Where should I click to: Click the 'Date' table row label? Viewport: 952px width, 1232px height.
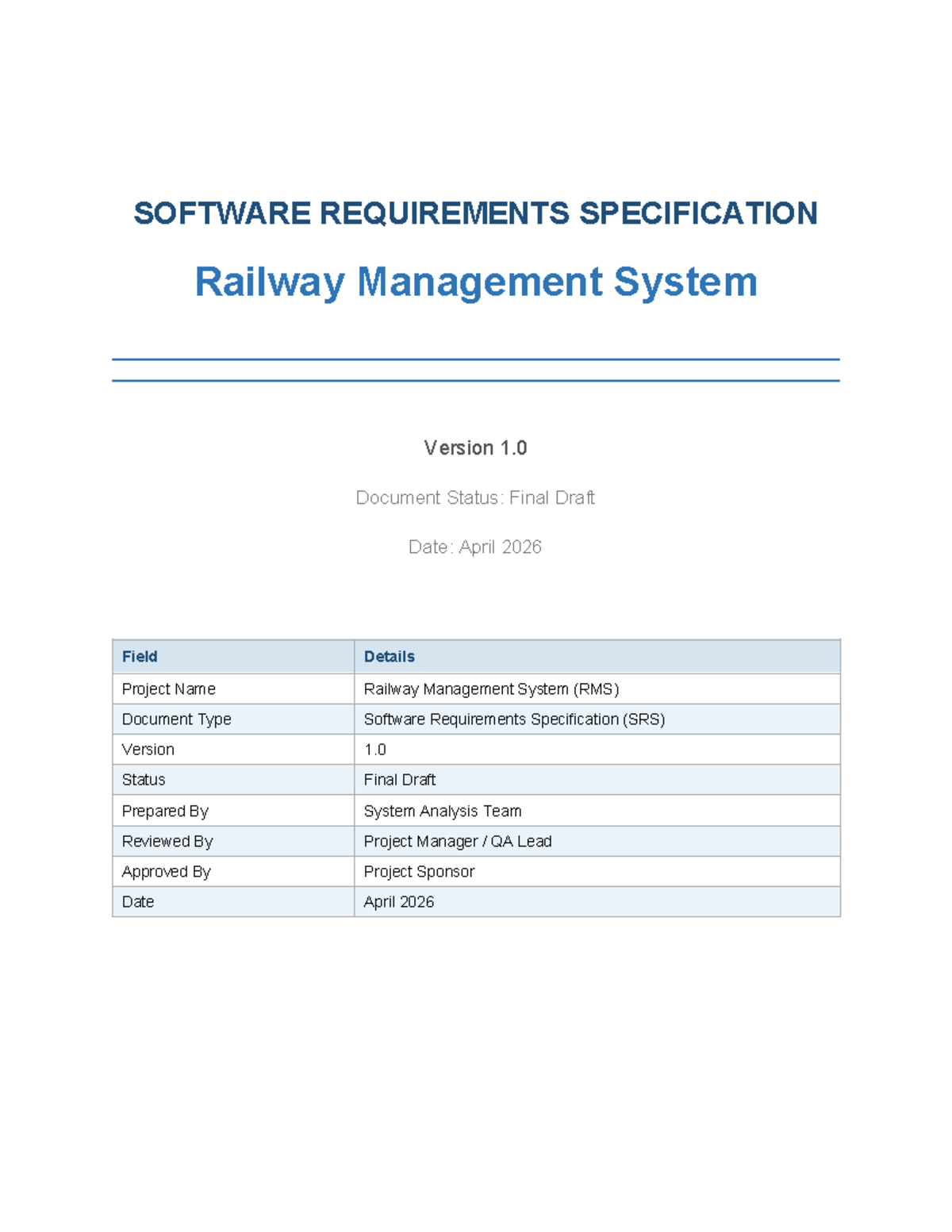[233, 901]
